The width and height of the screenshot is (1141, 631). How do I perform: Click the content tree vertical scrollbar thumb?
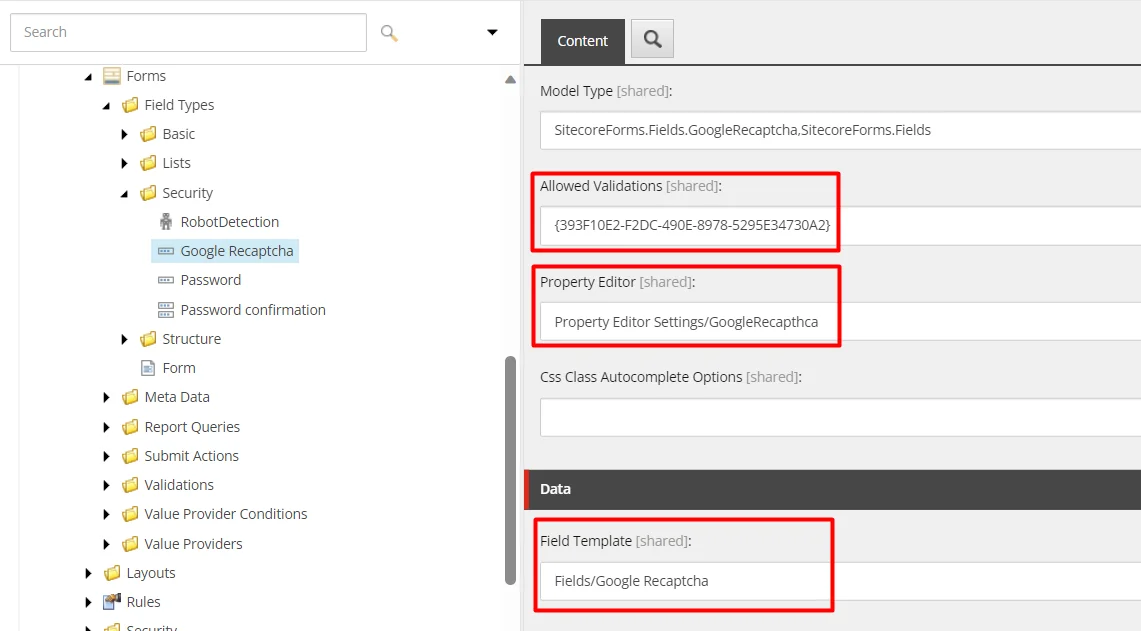pos(510,470)
